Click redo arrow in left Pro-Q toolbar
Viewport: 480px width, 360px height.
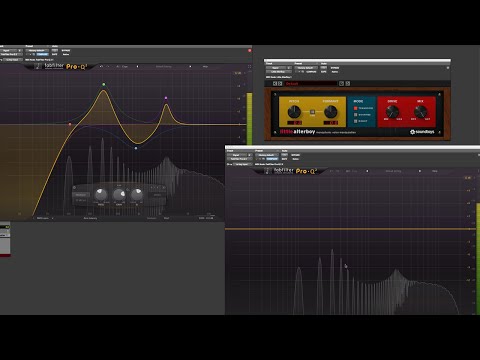[x=108, y=66]
